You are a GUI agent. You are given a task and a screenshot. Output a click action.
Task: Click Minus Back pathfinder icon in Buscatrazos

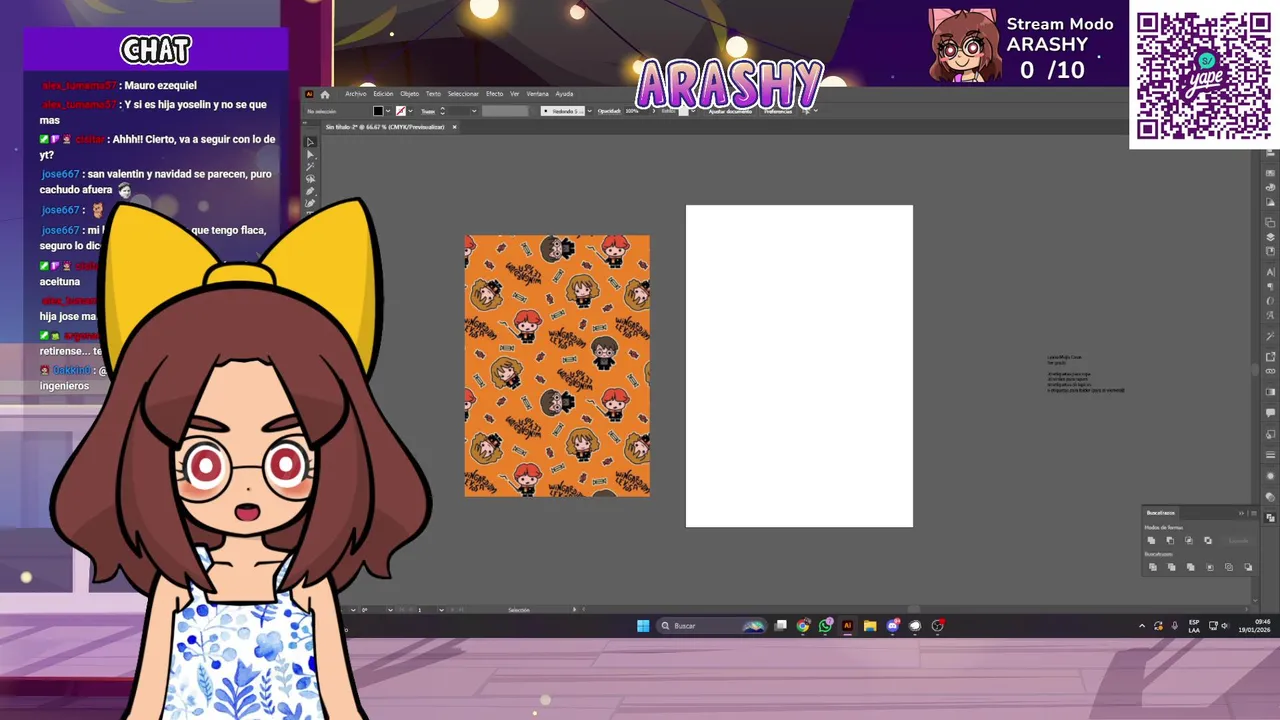(1248, 567)
